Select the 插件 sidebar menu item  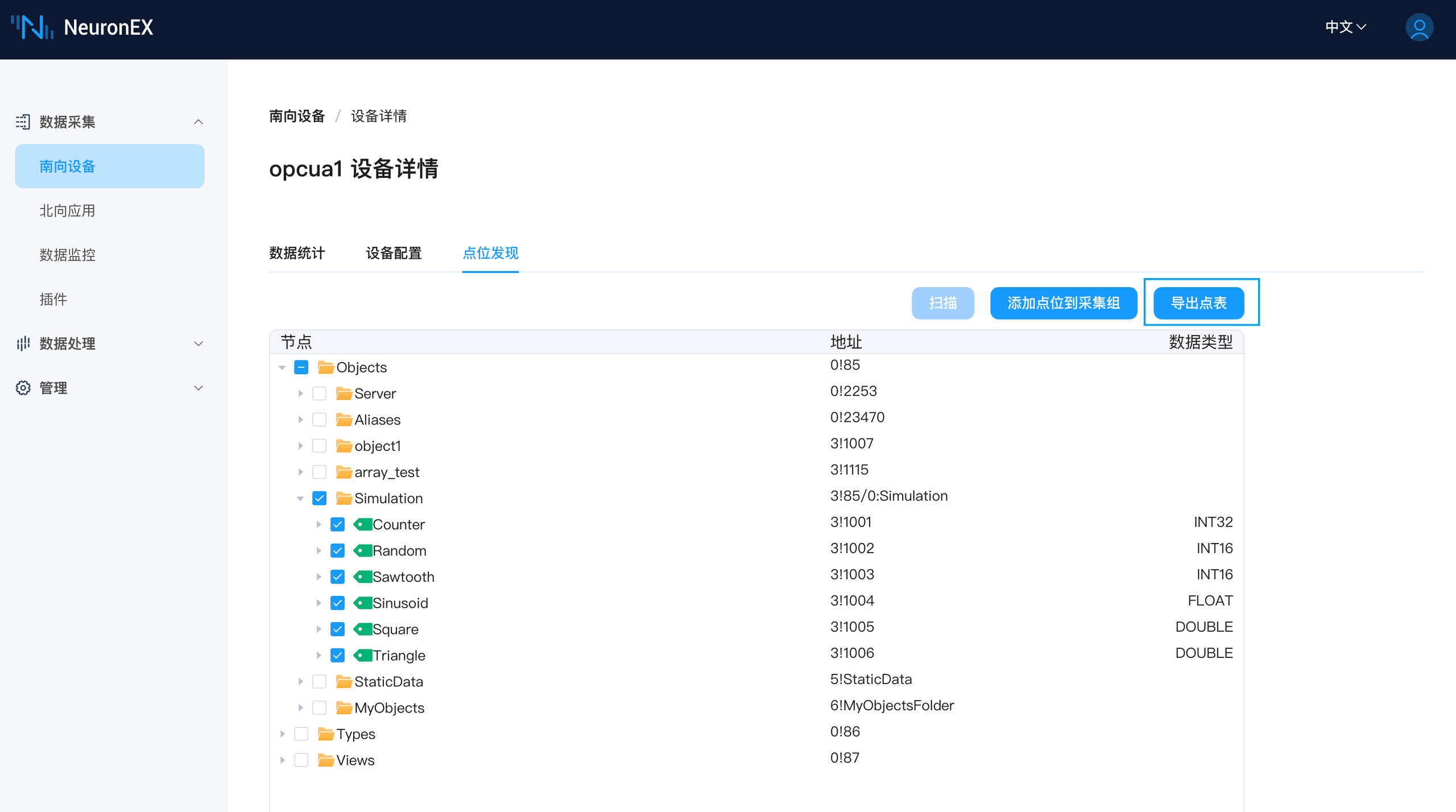coord(53,299)
